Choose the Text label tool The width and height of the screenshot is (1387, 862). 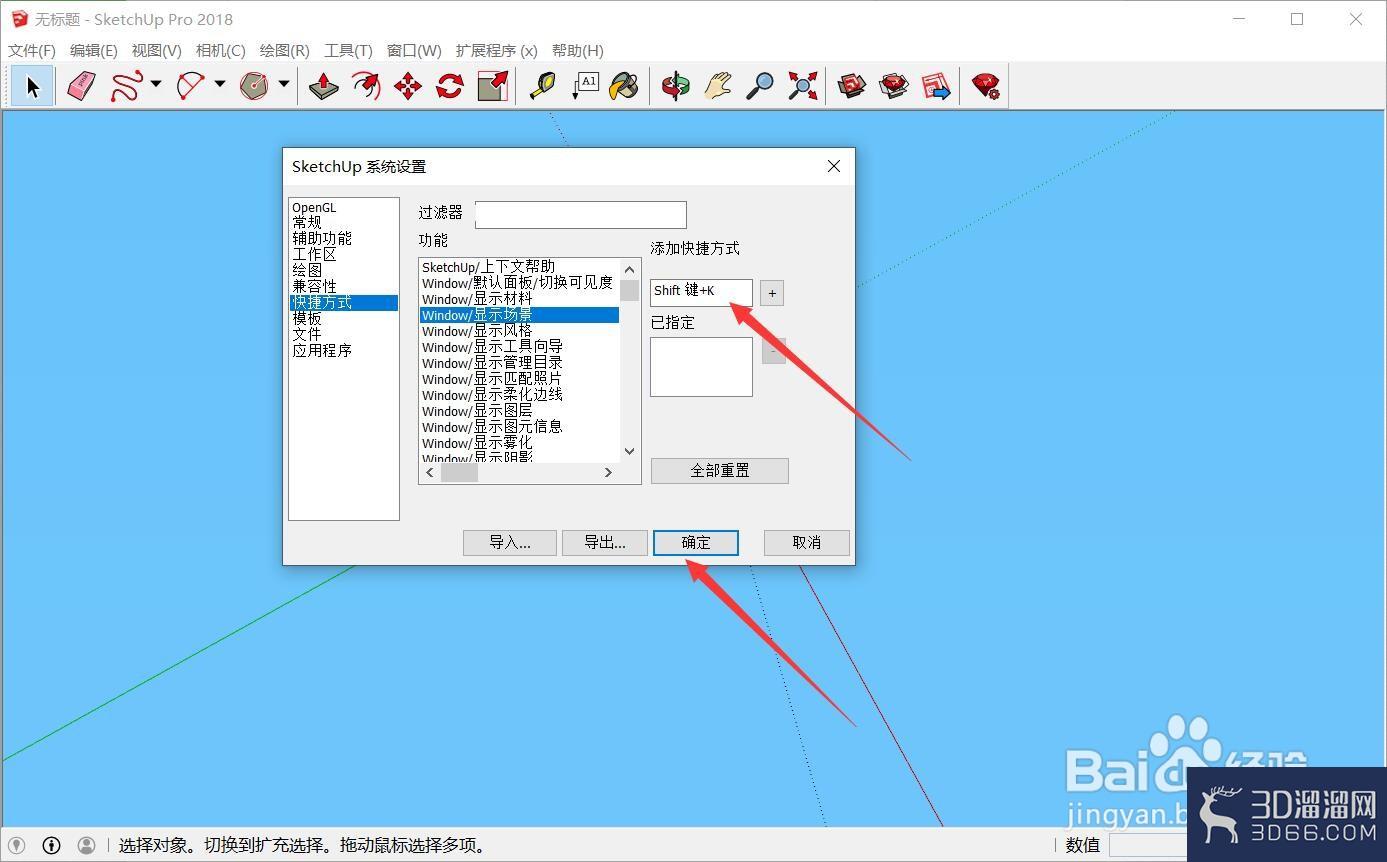584,86
